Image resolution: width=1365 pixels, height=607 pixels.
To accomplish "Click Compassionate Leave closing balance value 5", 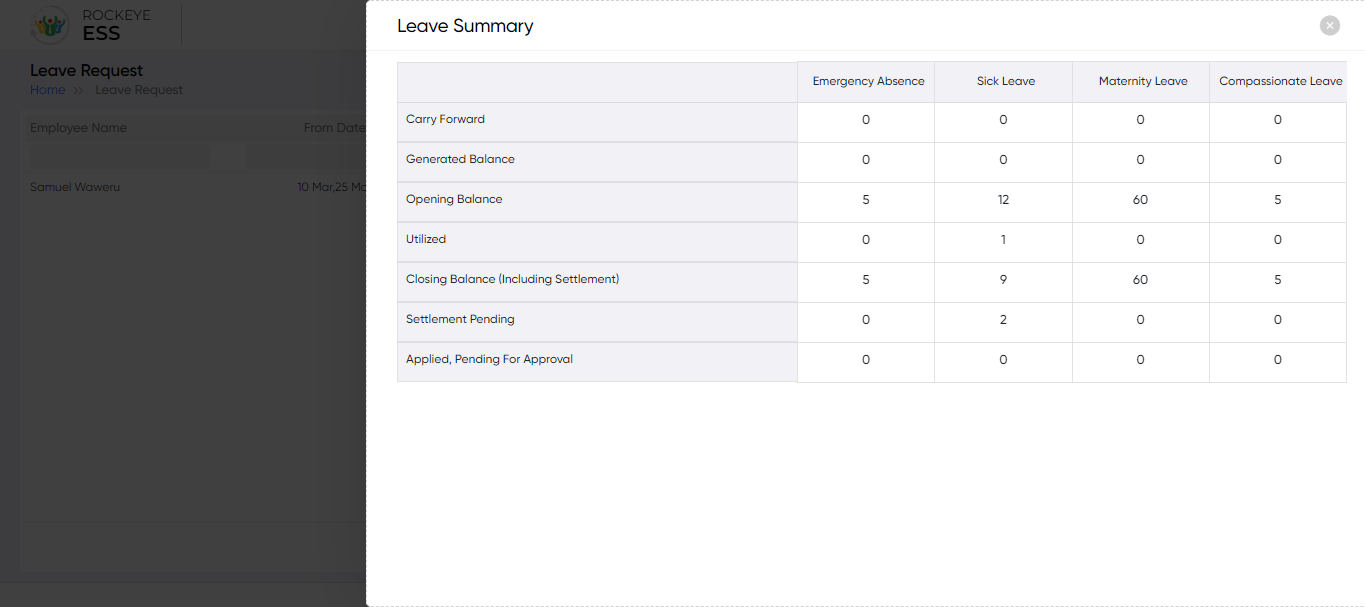I will [1278, 280].
